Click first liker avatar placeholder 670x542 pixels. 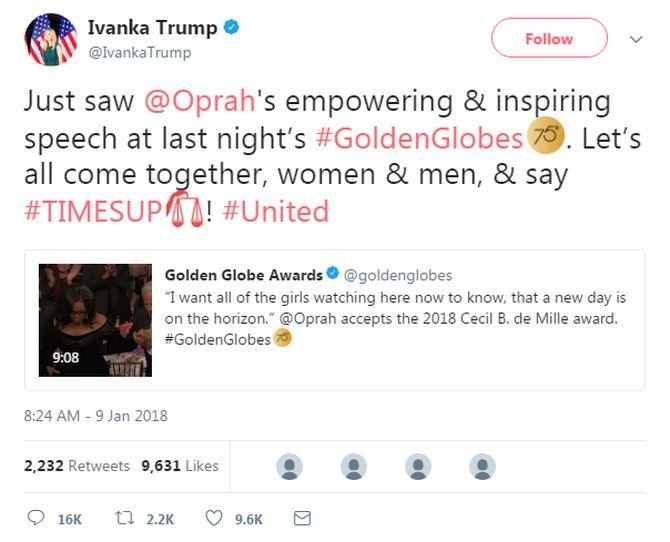pyautogui.click(x=289, y=466)
